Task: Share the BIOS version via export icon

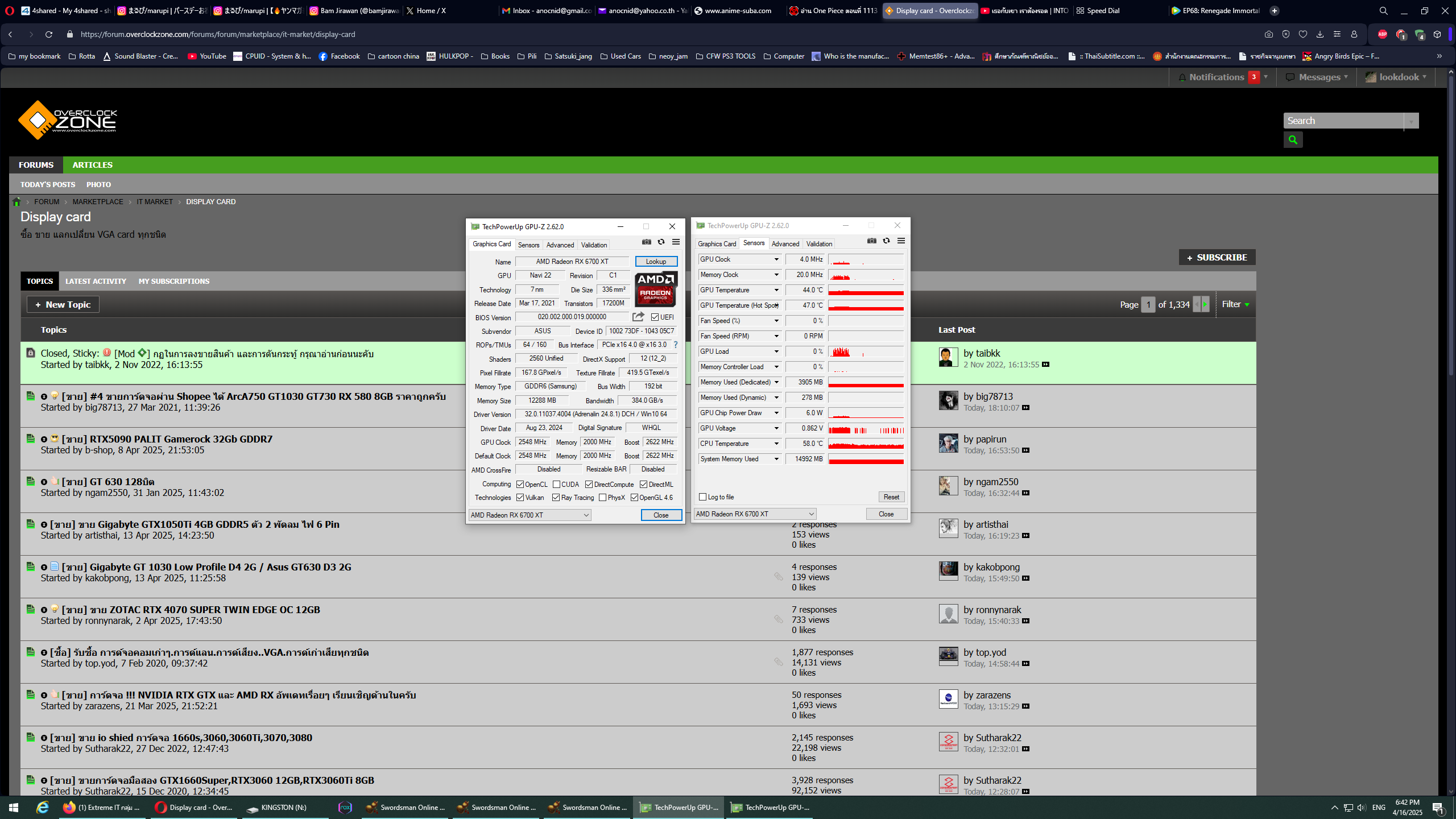Action: (x=638, y=317)
